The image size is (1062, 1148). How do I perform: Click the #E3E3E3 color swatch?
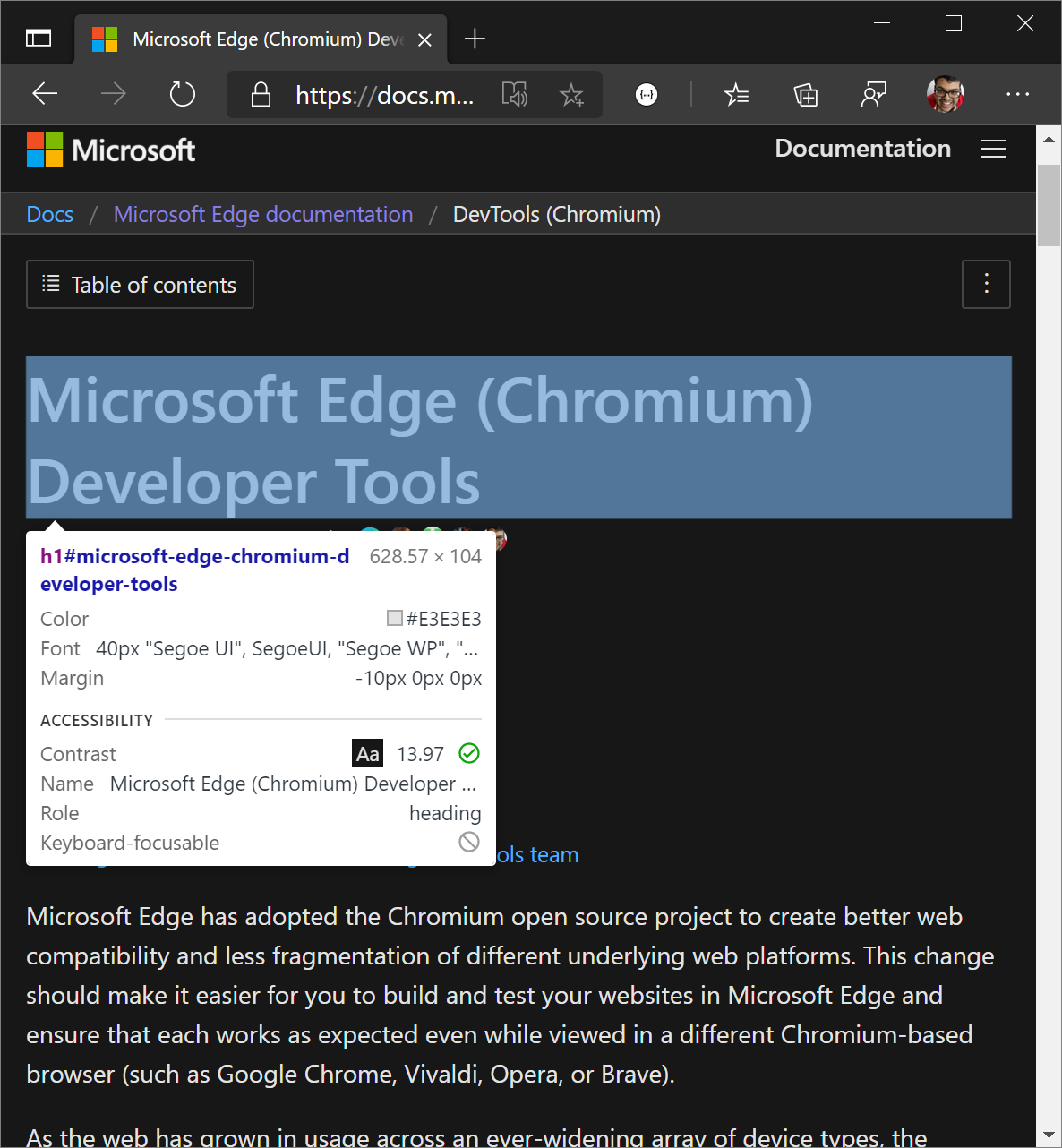click(395, 618)
